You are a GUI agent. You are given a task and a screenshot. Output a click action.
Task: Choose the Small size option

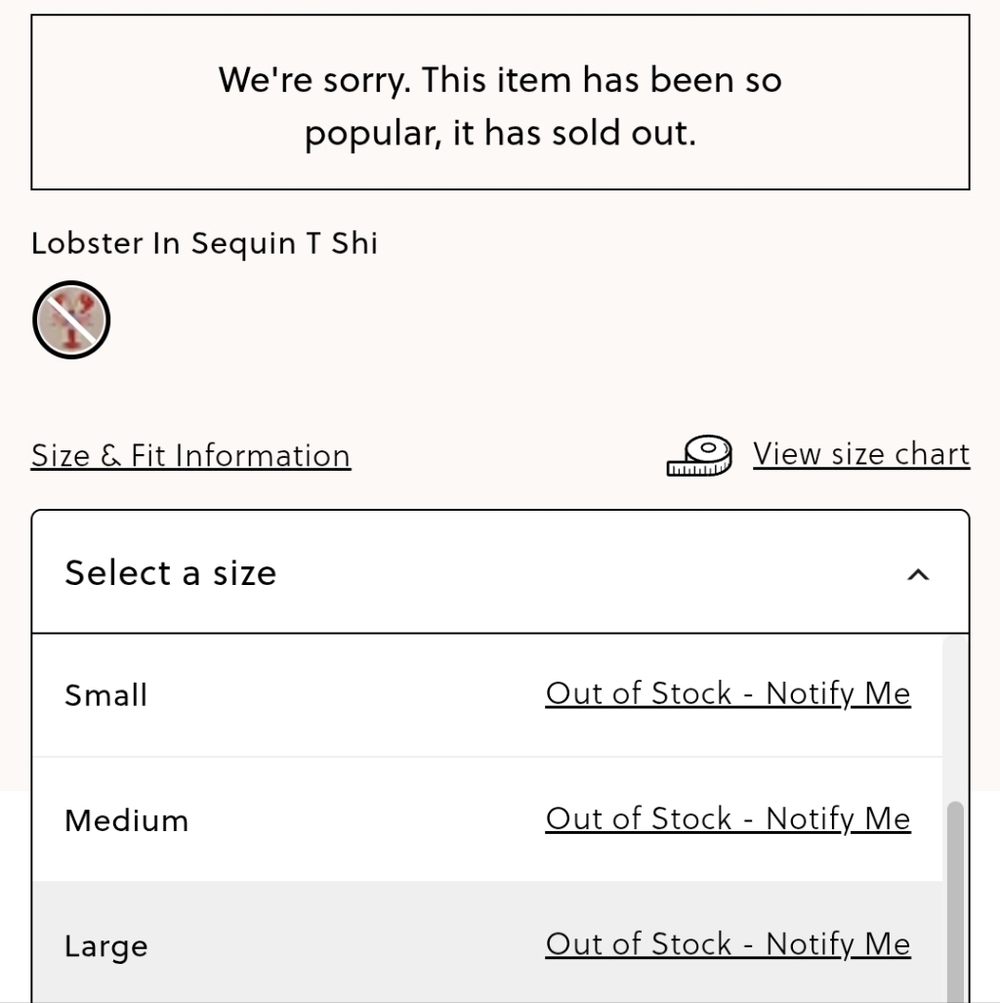click(488, 695)
